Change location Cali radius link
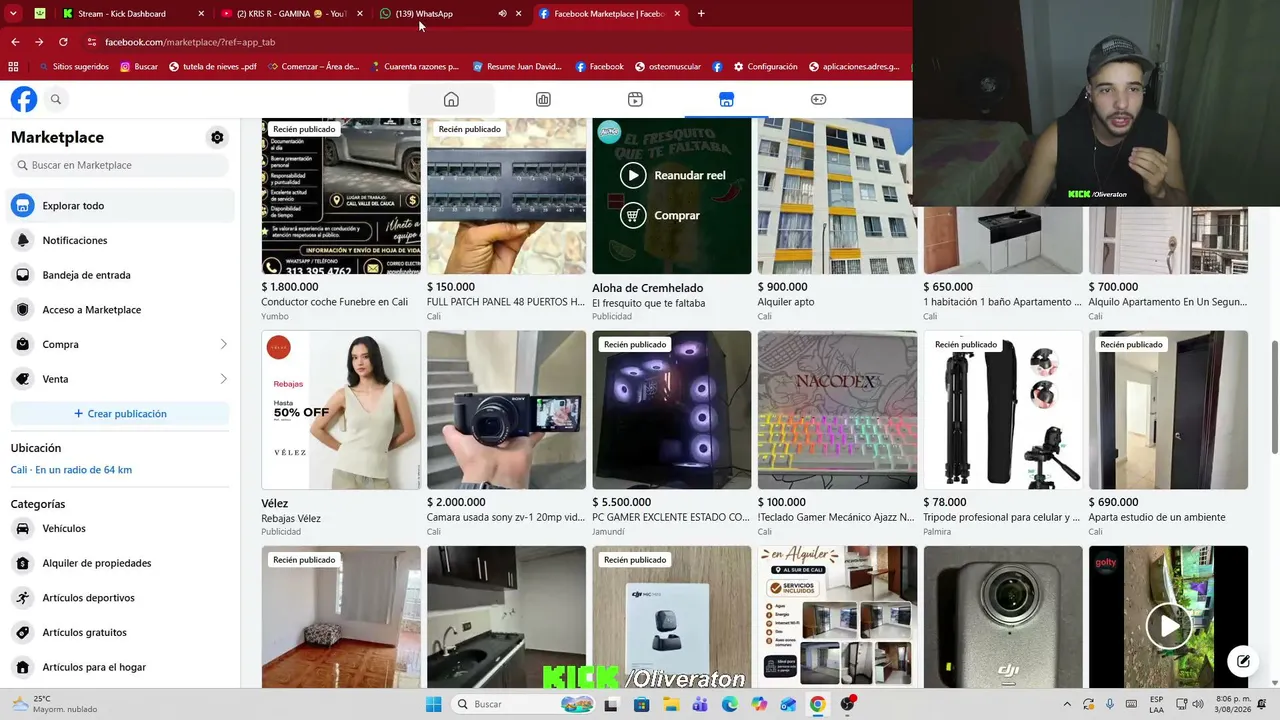This screenshot has height=720, width=1280. coord(71,470)
